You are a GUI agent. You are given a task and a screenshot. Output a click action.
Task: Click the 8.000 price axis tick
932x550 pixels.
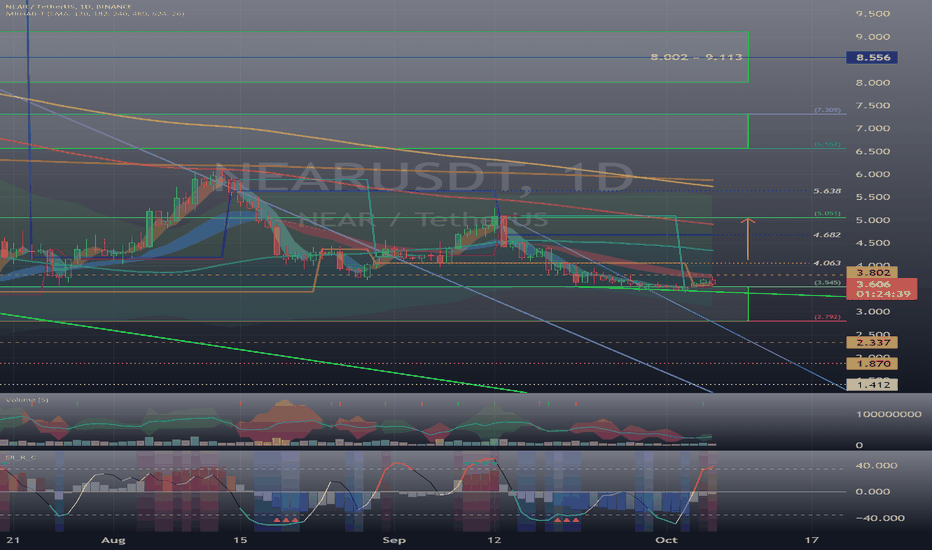coord(873,83)
